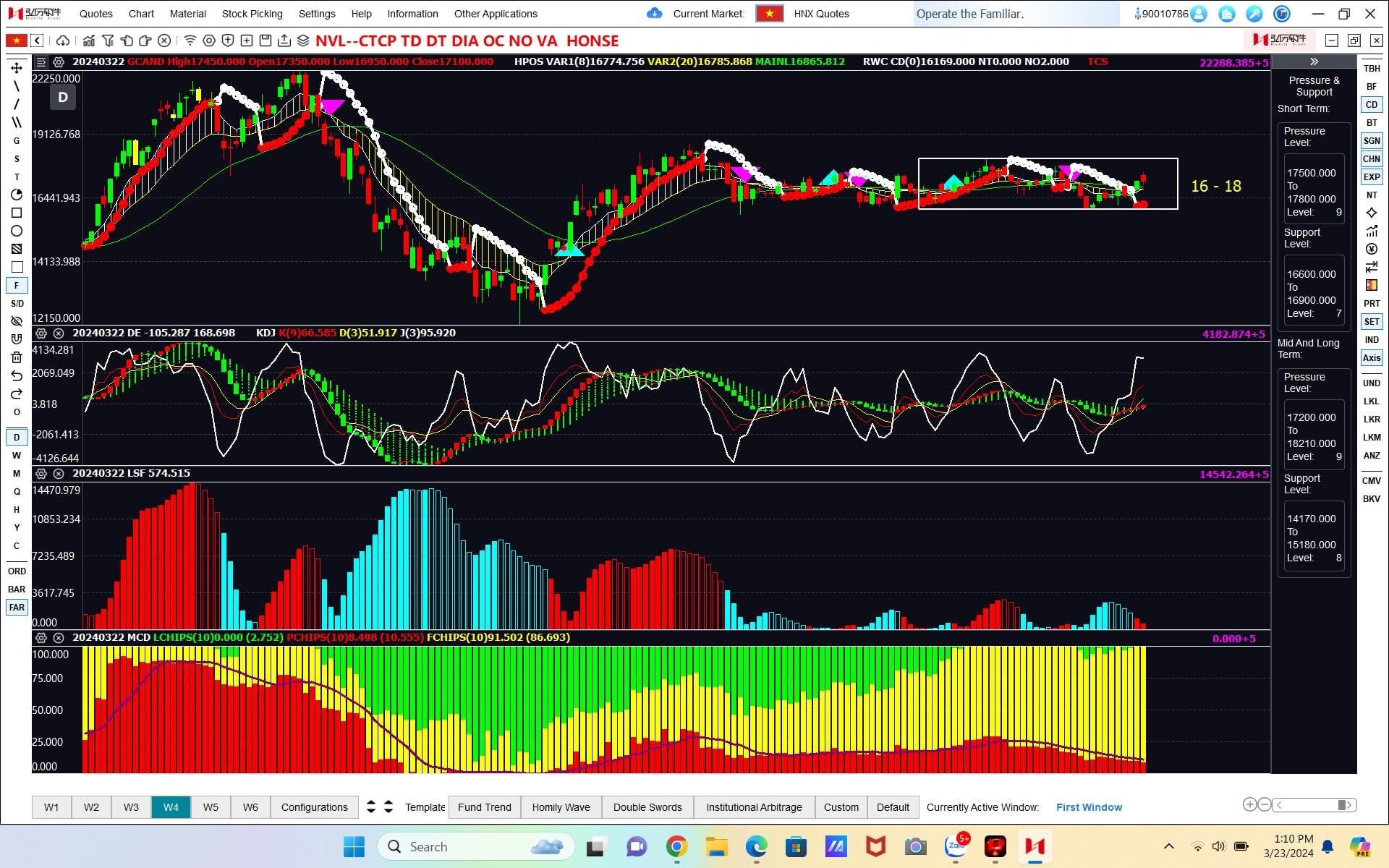This screenshot has height=868, width=1389.
Task: Open the Other Applications menu
Action: coord(496,14)
